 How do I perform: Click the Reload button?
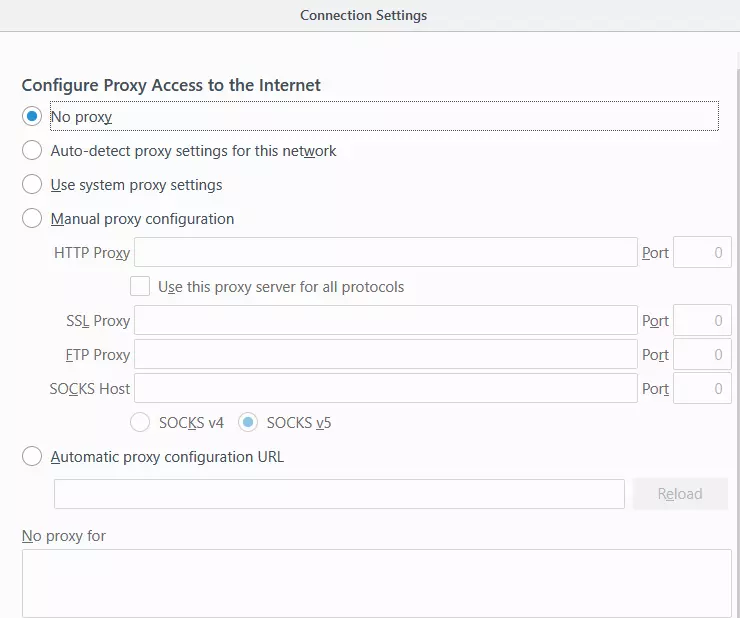(x=680, y=494)
